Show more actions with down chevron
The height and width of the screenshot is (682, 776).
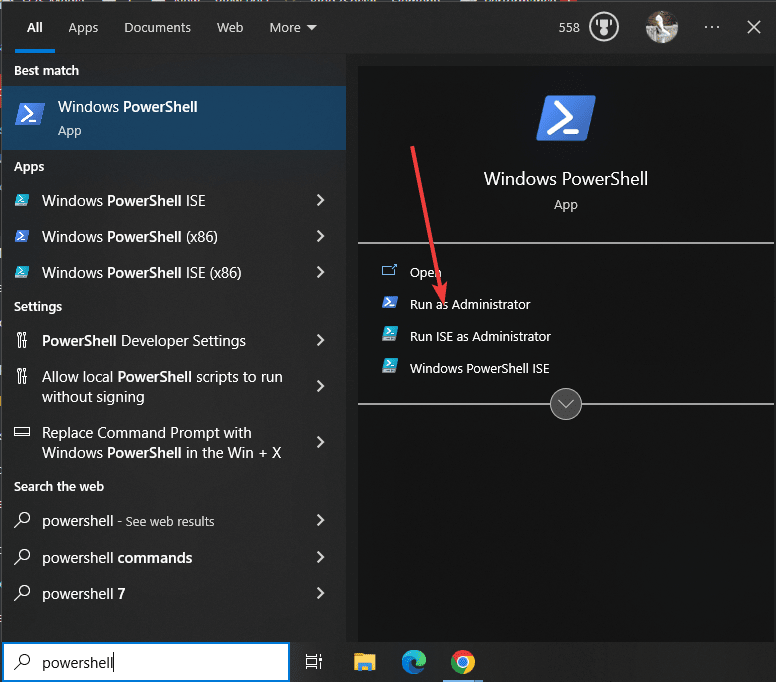click(x=566, y=404)
